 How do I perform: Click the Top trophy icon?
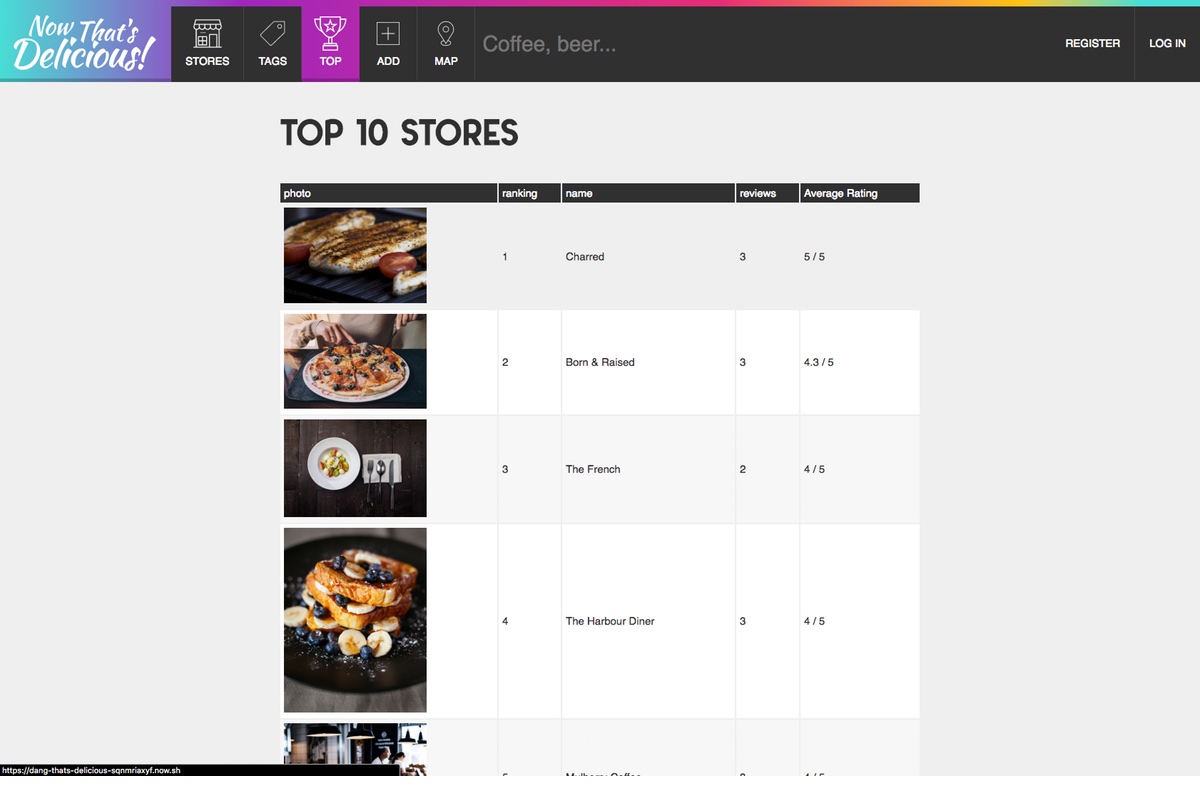[330, 34]
